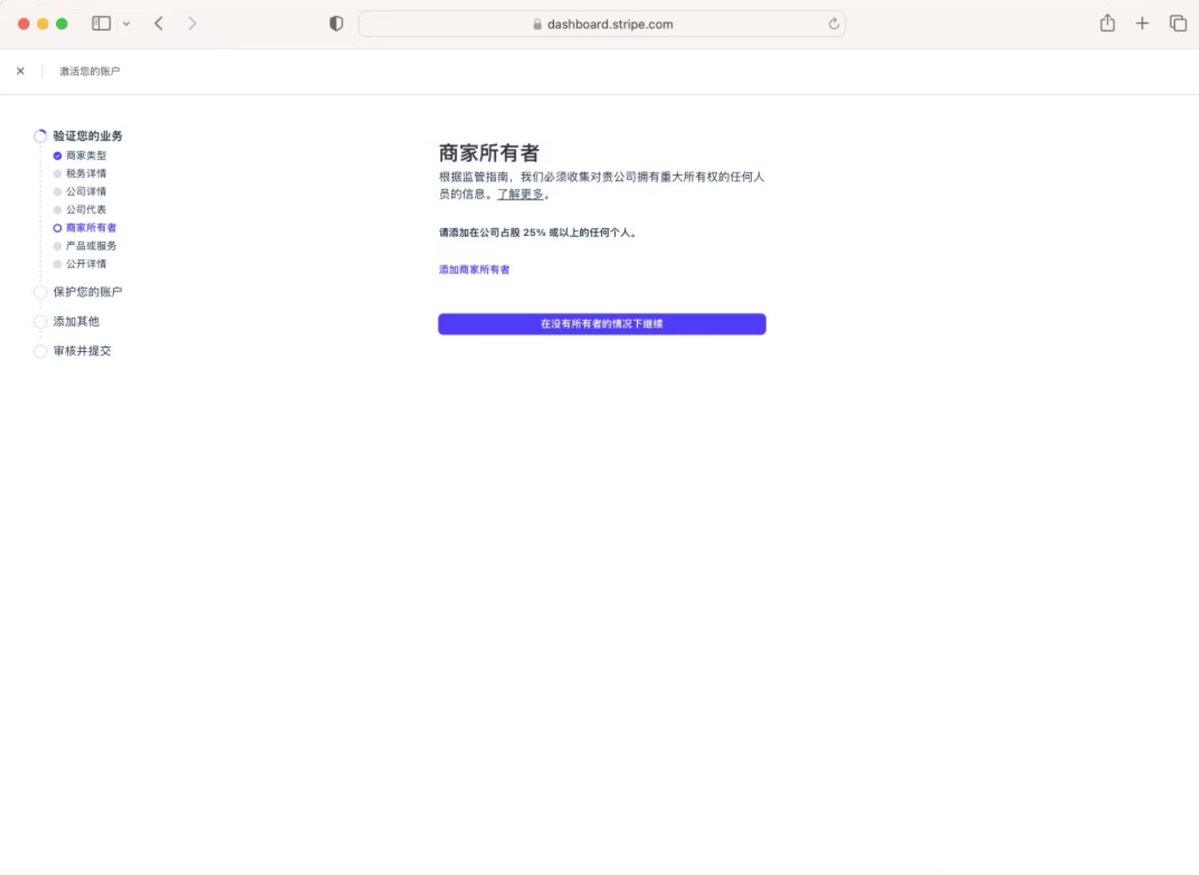Open the Share icon in Safari toolbar
Viewport: 1199px width, 875px height.
[x=1107, y=23]
